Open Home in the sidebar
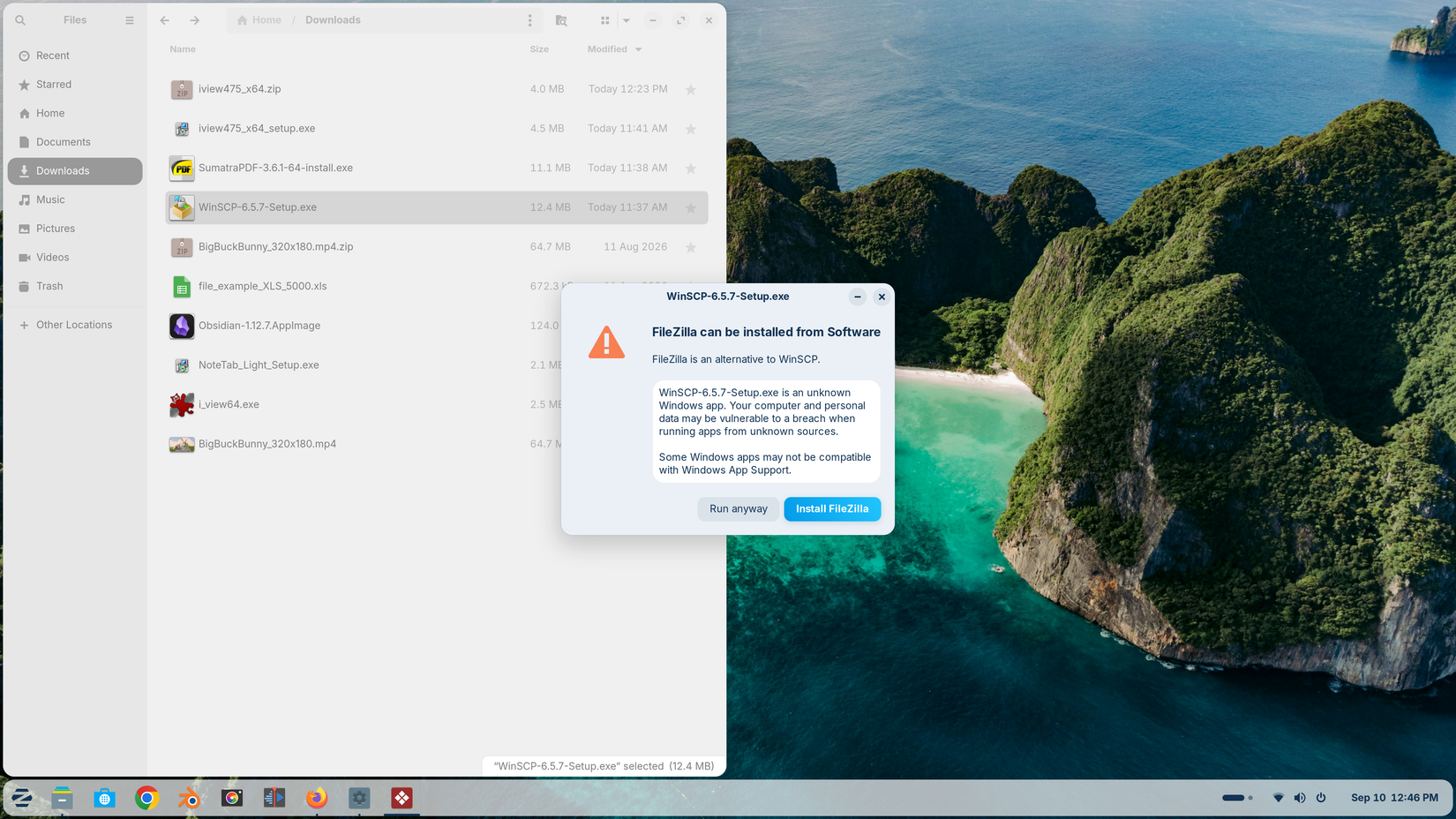The height and width of the screenshot is (819, 1456). coord(75,113)
